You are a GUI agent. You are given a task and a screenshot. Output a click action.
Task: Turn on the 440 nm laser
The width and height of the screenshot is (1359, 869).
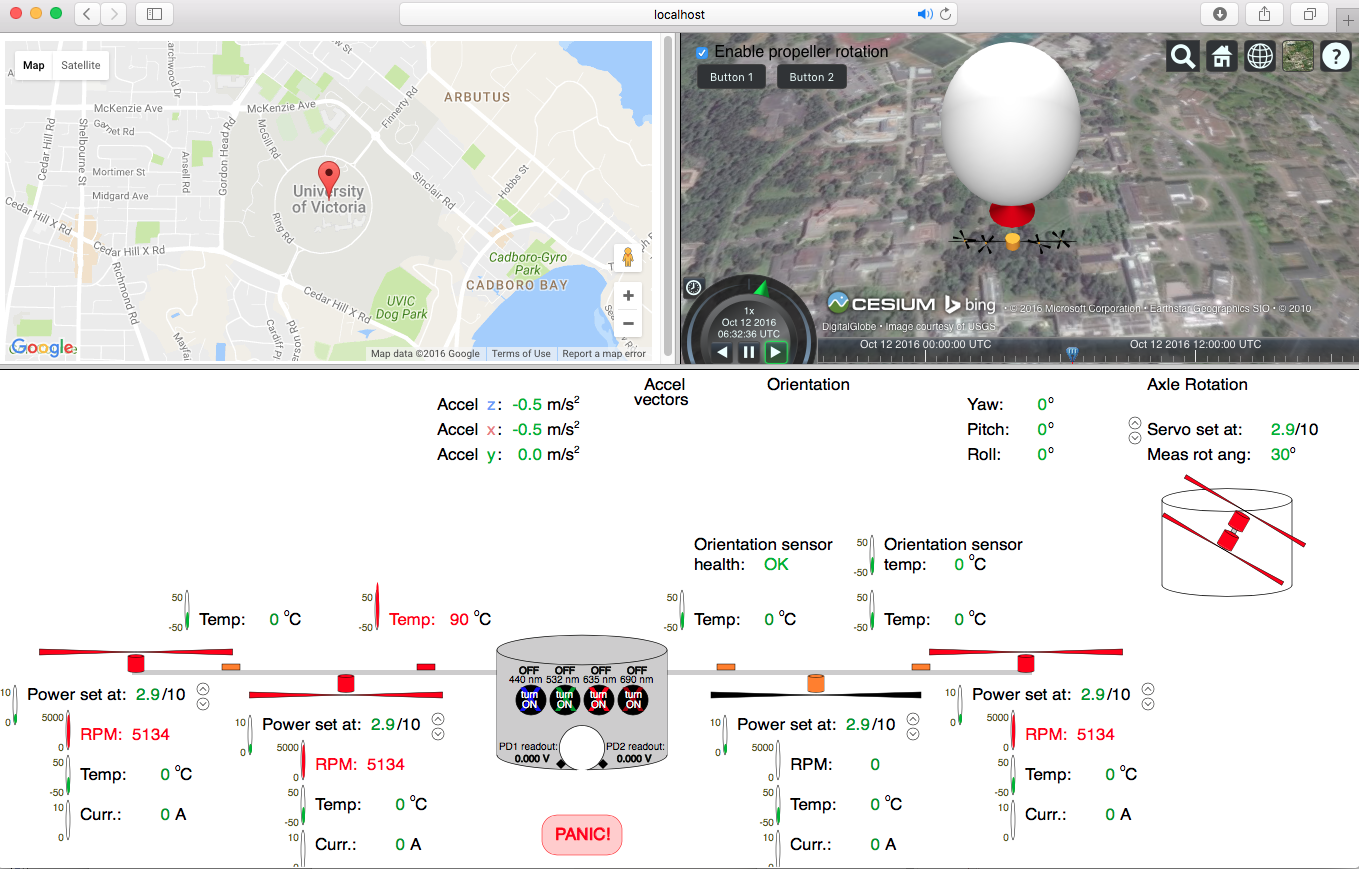(x=531, y=700)
